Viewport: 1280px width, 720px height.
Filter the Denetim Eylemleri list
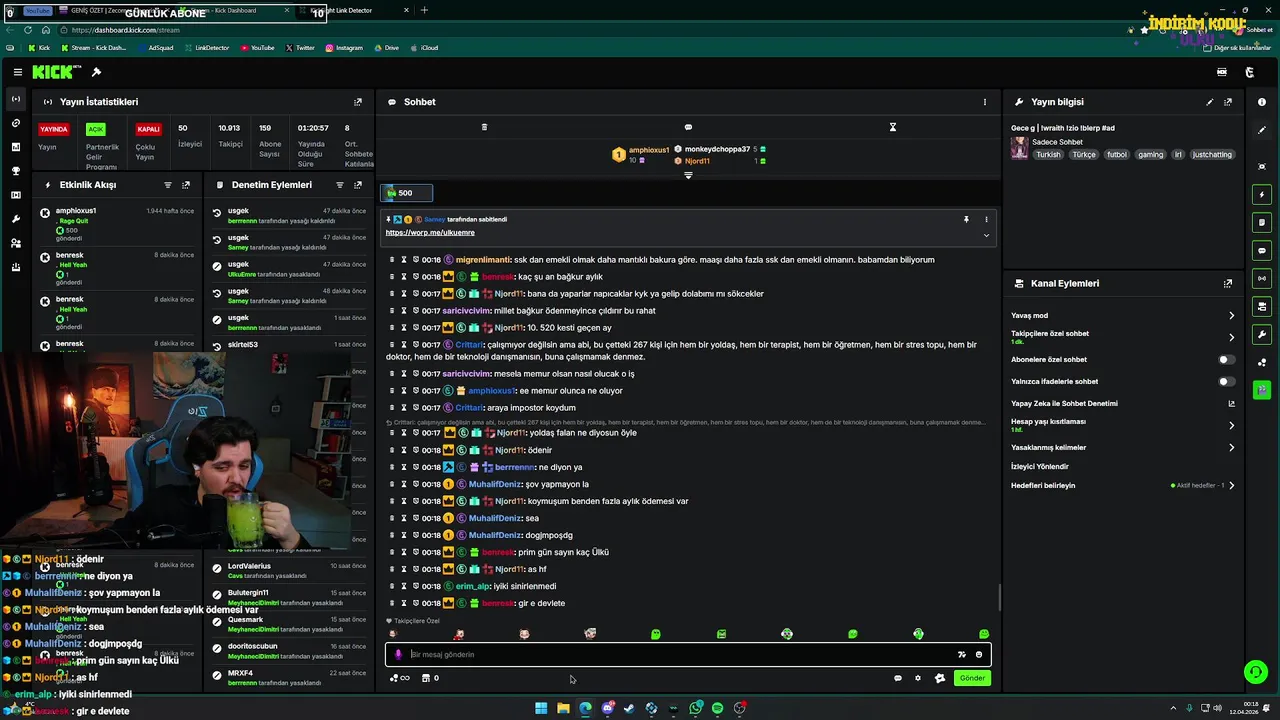click(340, 185)
